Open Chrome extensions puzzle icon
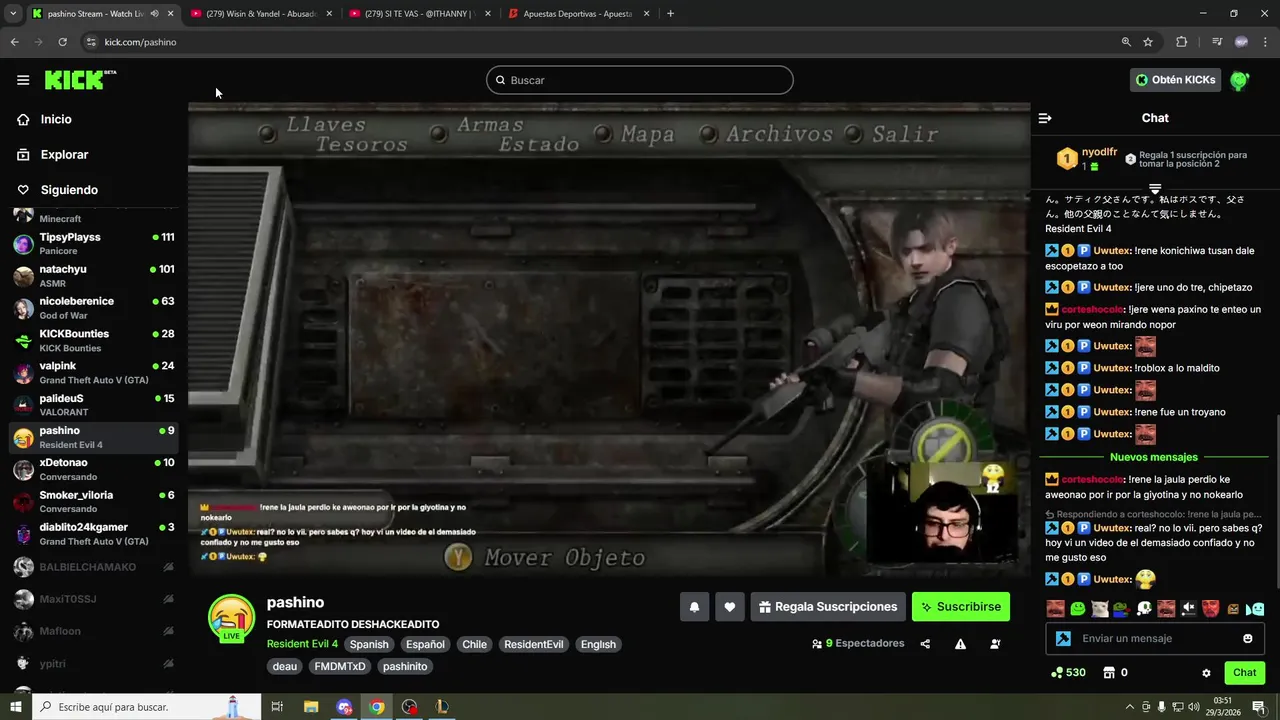 (x=1182, y=42)
